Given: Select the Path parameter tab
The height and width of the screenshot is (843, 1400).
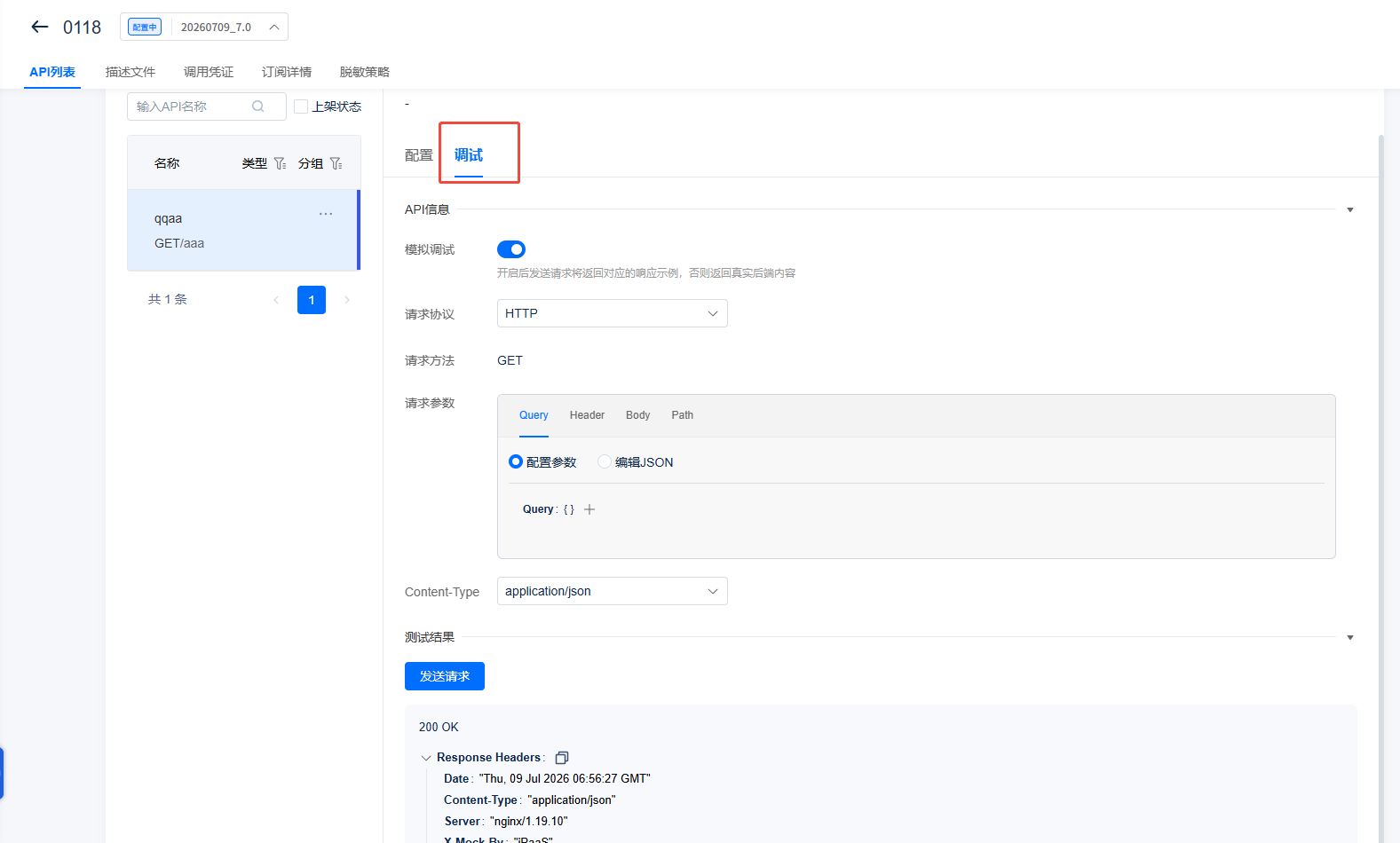Looking at the screenshot, I should click(x=682, y=415).
